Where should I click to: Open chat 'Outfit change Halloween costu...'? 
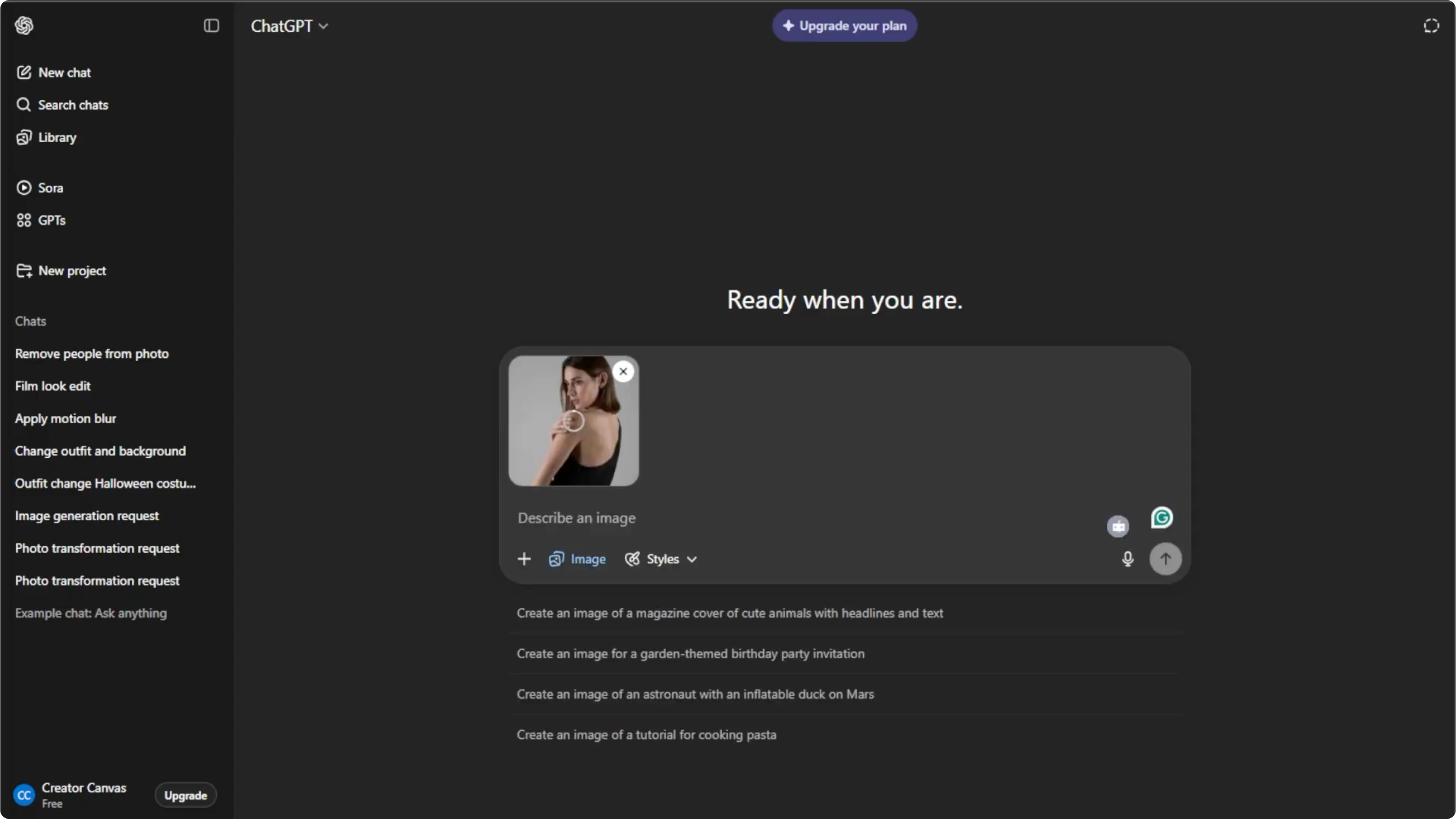pyautogui.click(x=106, y=483)
